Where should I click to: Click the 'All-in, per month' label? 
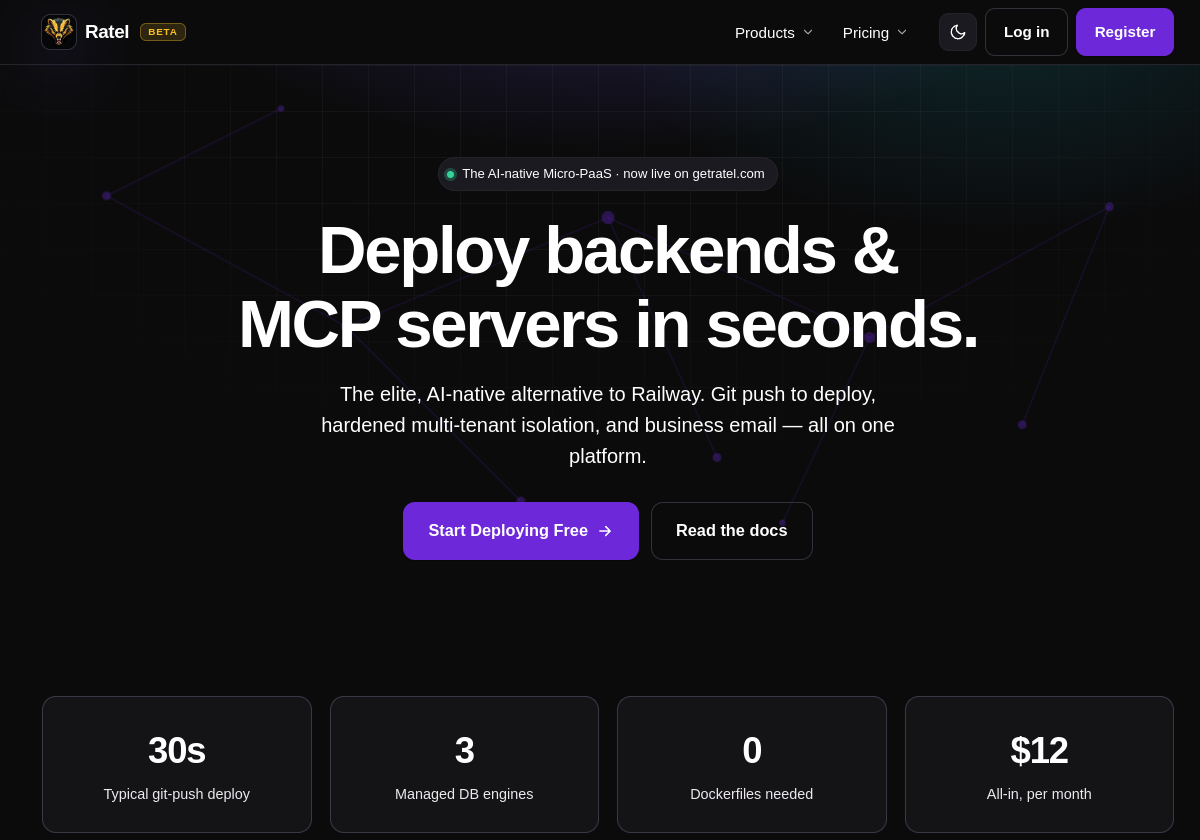pyautogui.click(x=1039, y=794)
